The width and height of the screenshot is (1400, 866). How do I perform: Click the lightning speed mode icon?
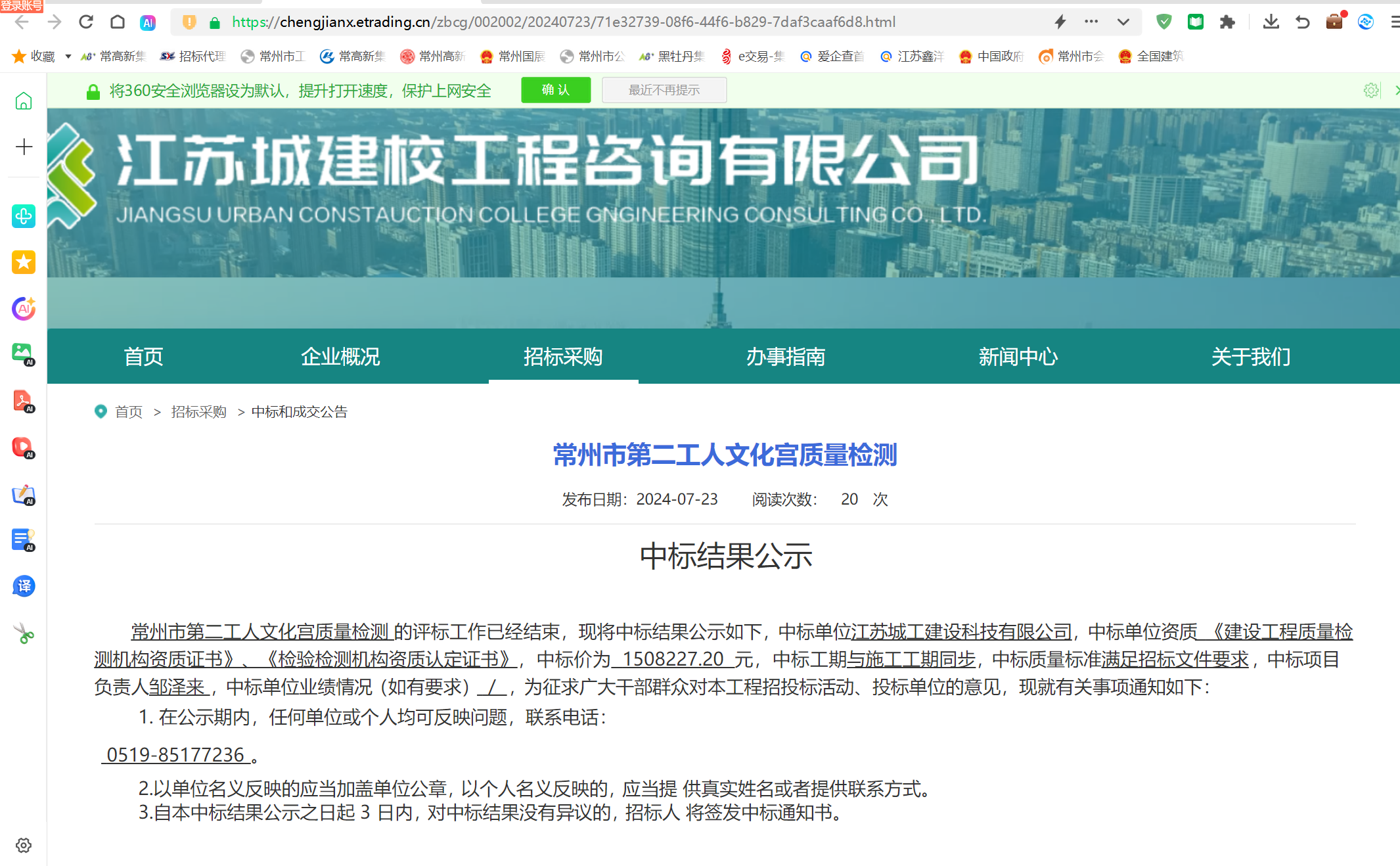click(x=1060, y=22)
